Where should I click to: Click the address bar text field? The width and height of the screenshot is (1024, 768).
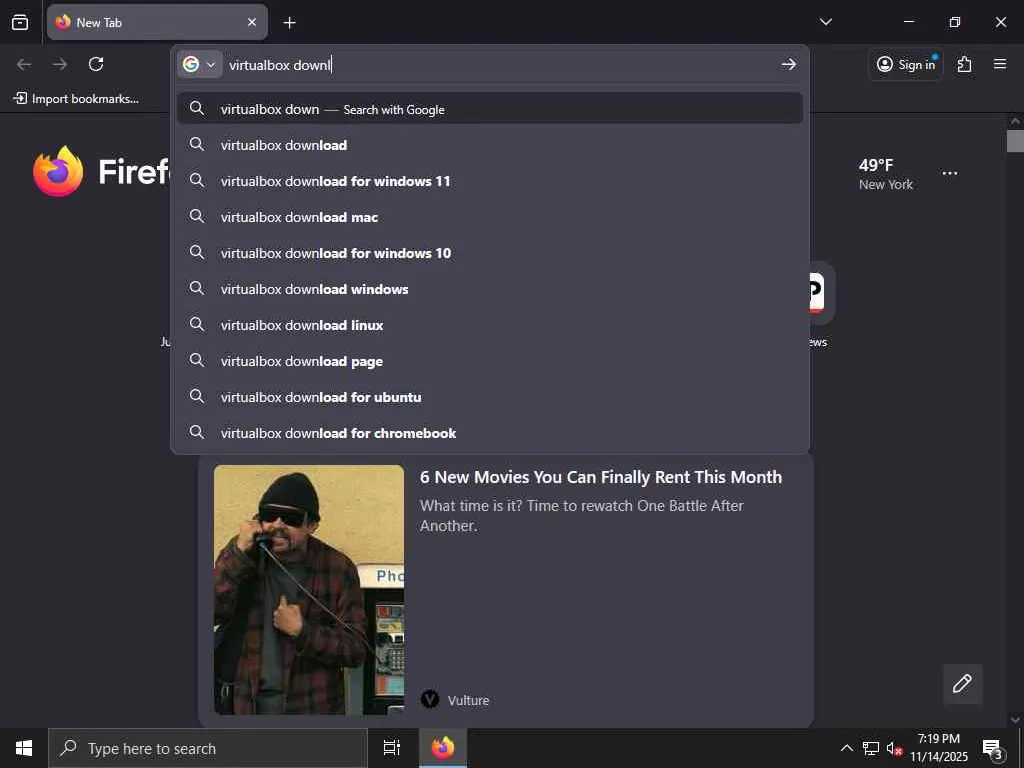coord(500,65)
